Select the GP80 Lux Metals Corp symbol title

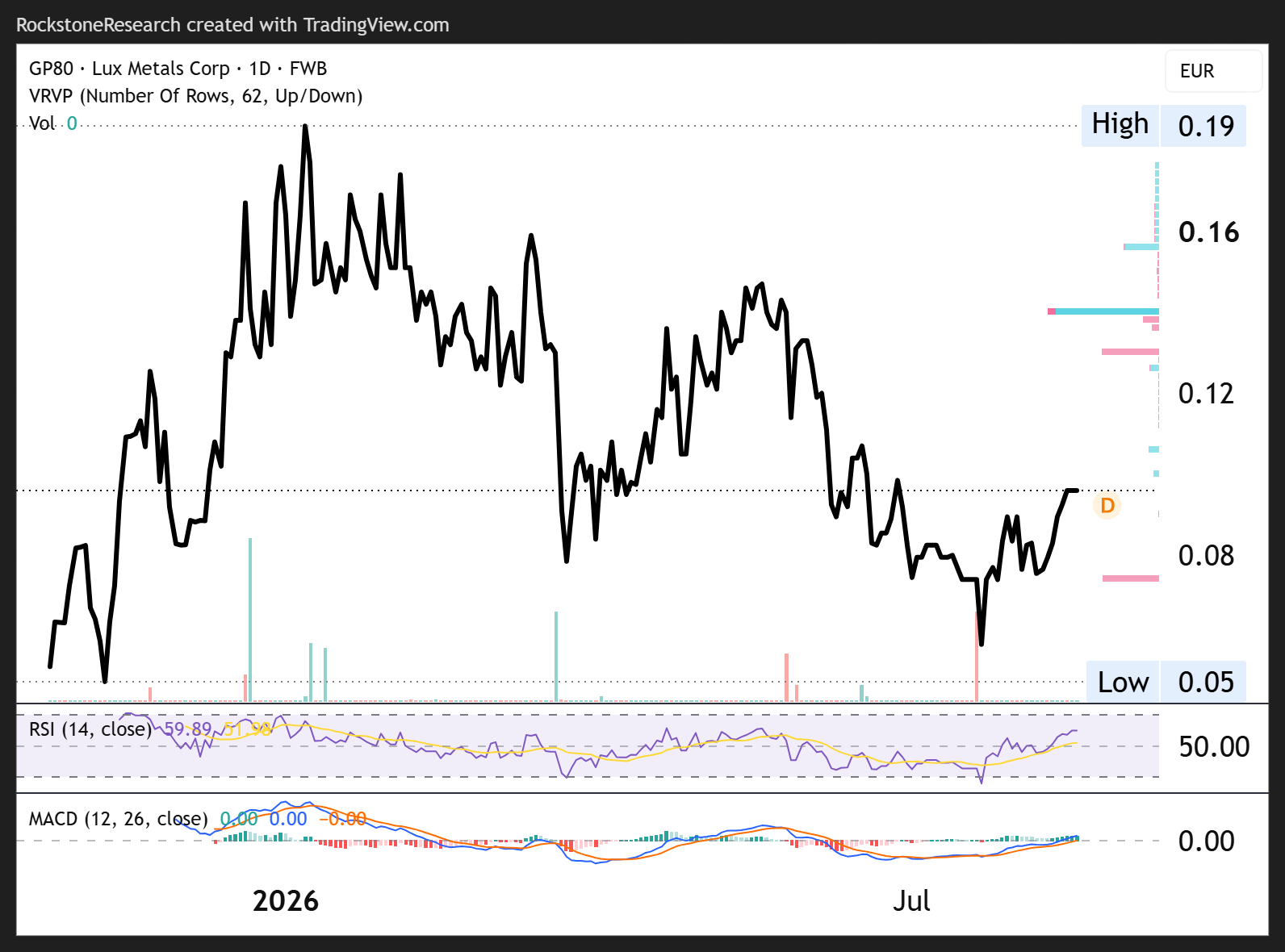point(178,69)
